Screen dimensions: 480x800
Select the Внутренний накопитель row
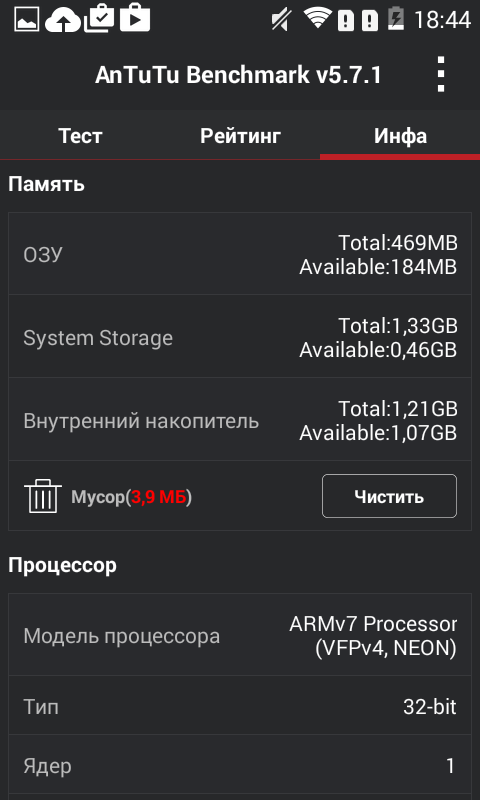(x=240, y=419)
